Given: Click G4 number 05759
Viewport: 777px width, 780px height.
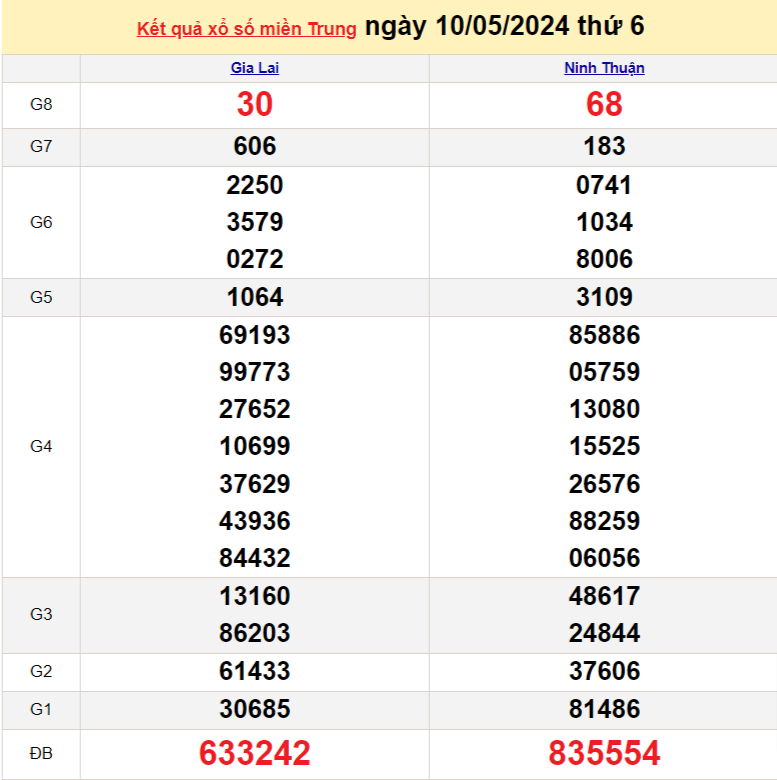Looking at the screenshot, I should [x=604, y=372].
